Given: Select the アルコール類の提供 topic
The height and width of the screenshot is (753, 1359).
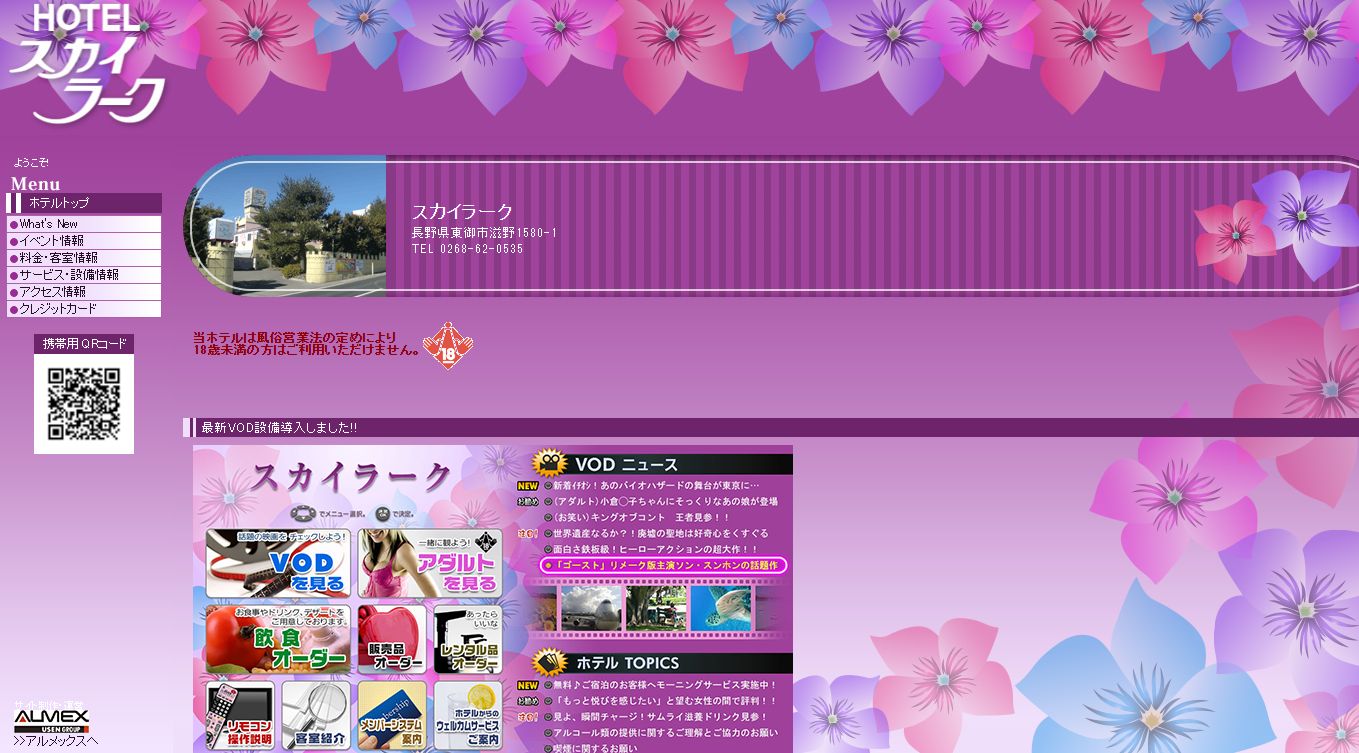Looking at the screenshot, I should click(665, 733).
